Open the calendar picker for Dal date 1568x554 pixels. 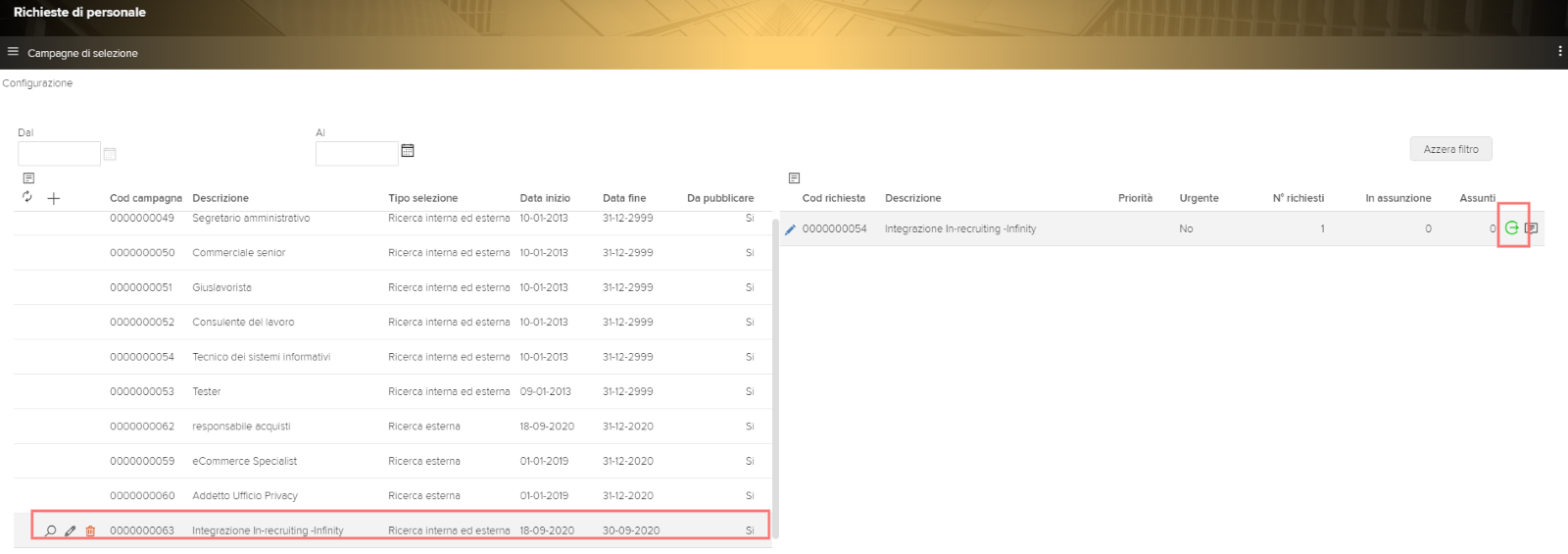coord(110,154)
